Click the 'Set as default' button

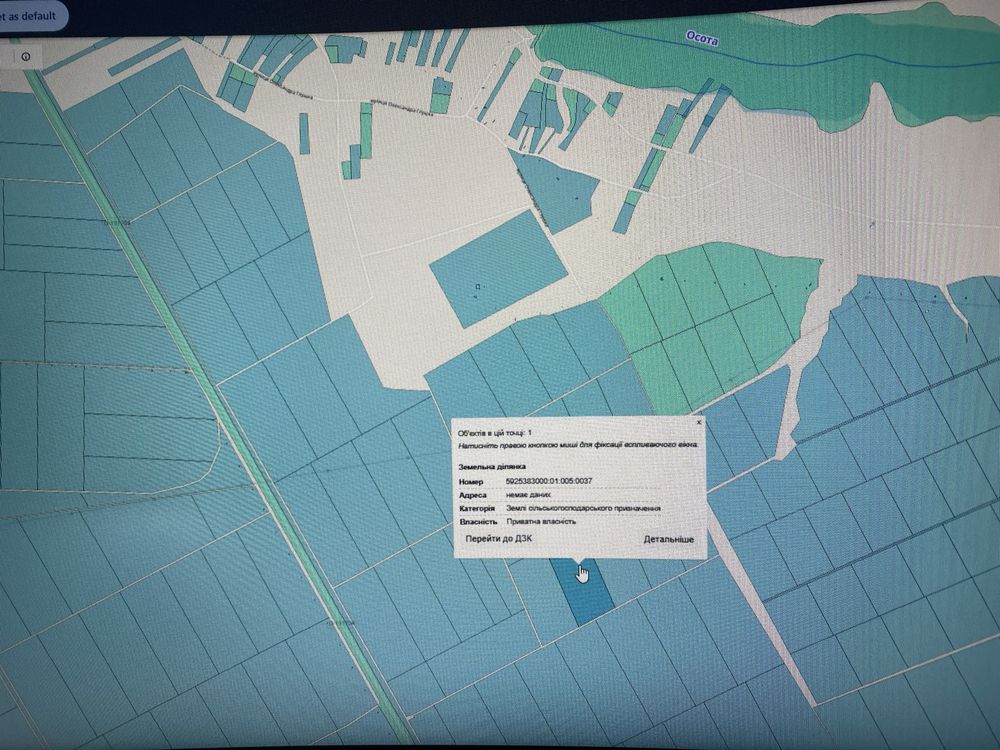coord(30,15)
